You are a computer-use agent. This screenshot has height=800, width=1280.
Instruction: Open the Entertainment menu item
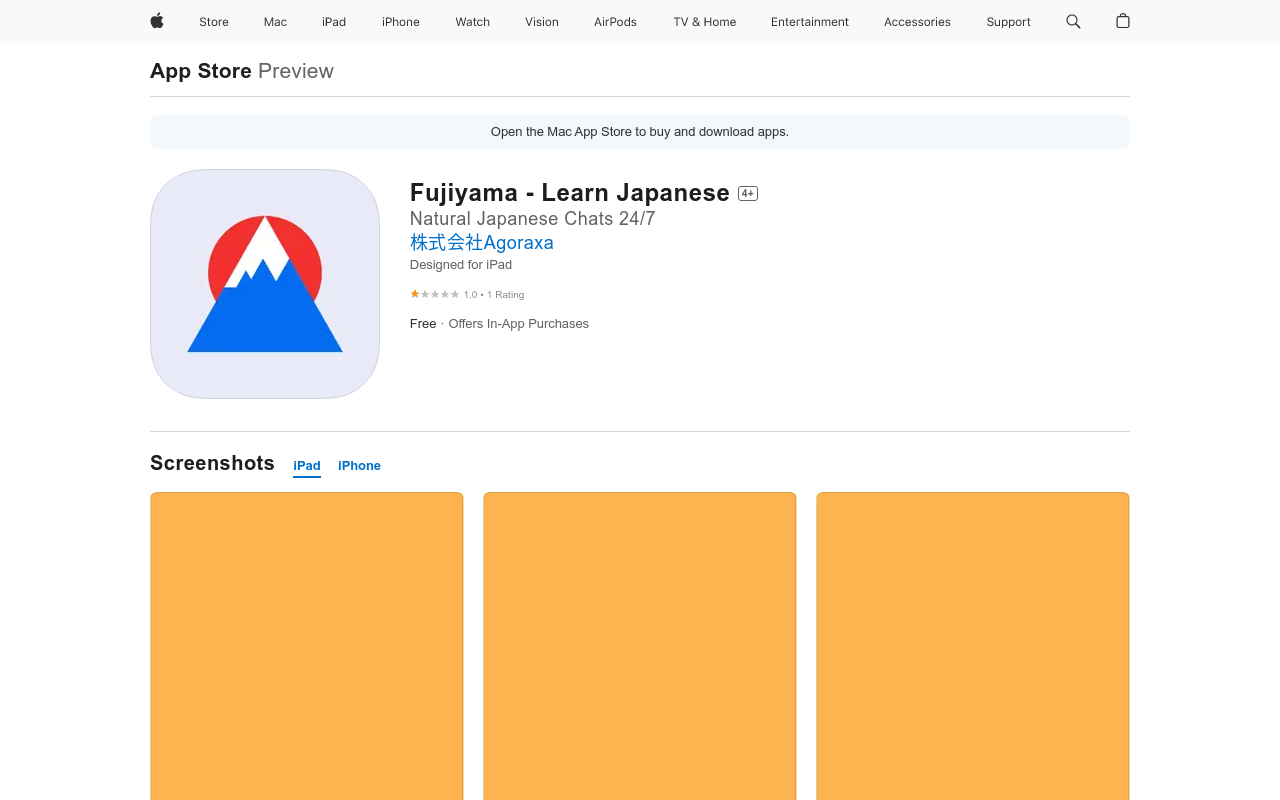click(x=810, y=22)
